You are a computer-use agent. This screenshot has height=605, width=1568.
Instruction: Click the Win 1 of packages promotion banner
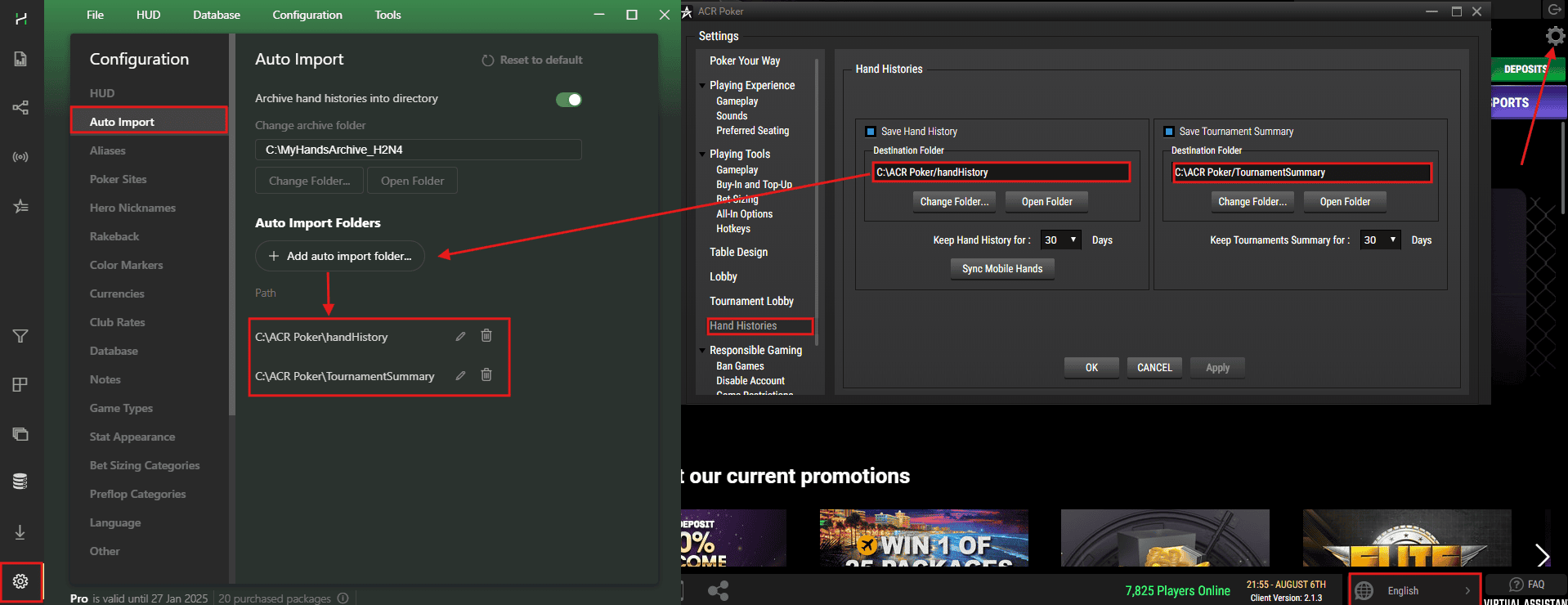[924, 538]
